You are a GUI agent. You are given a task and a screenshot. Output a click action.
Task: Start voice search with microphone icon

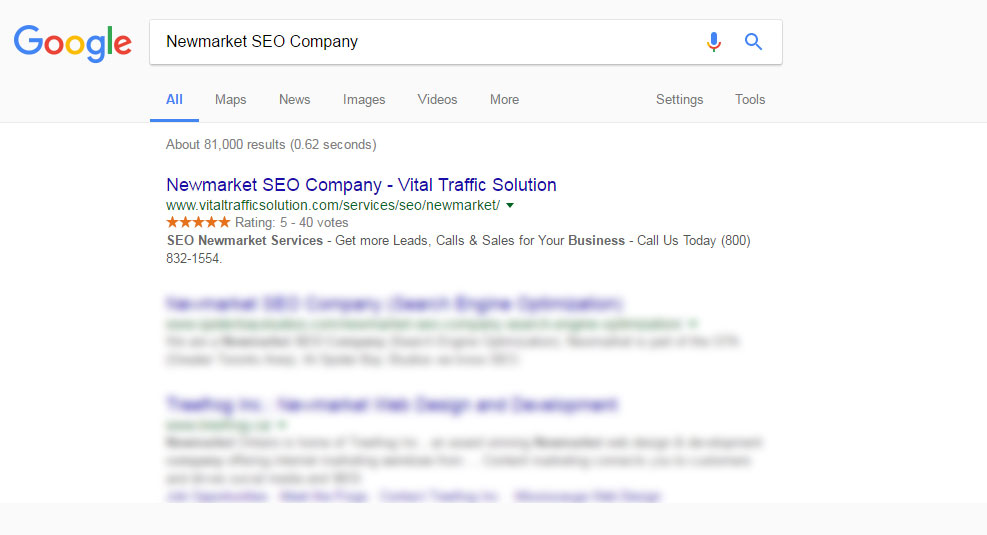[713, 42]
